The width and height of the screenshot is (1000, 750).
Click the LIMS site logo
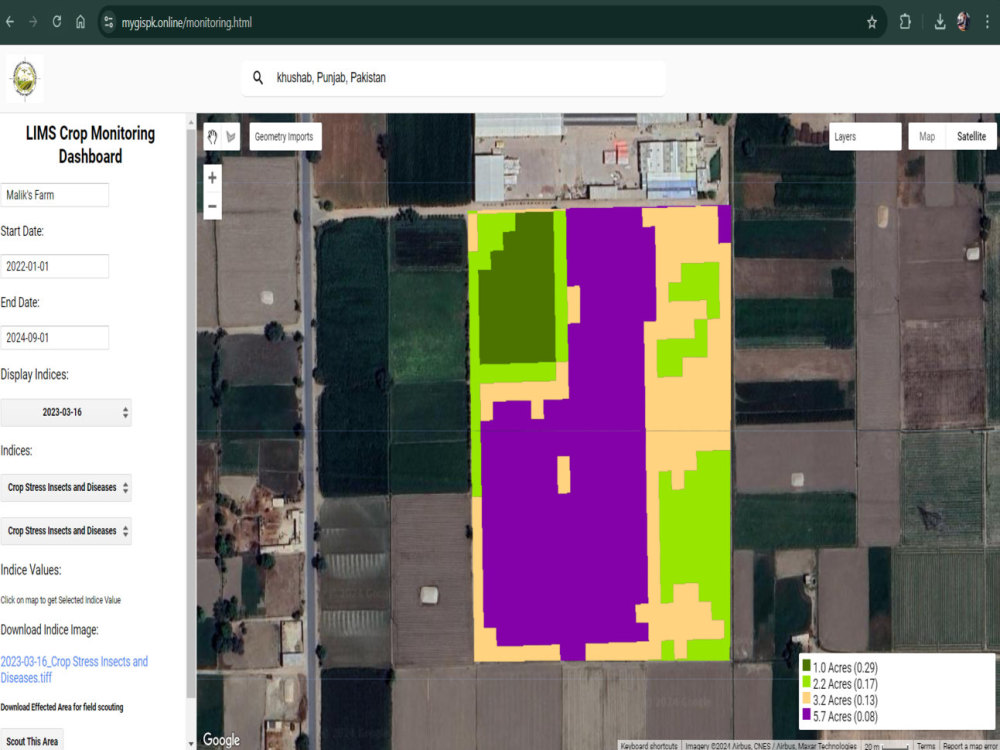coord(25,78)
